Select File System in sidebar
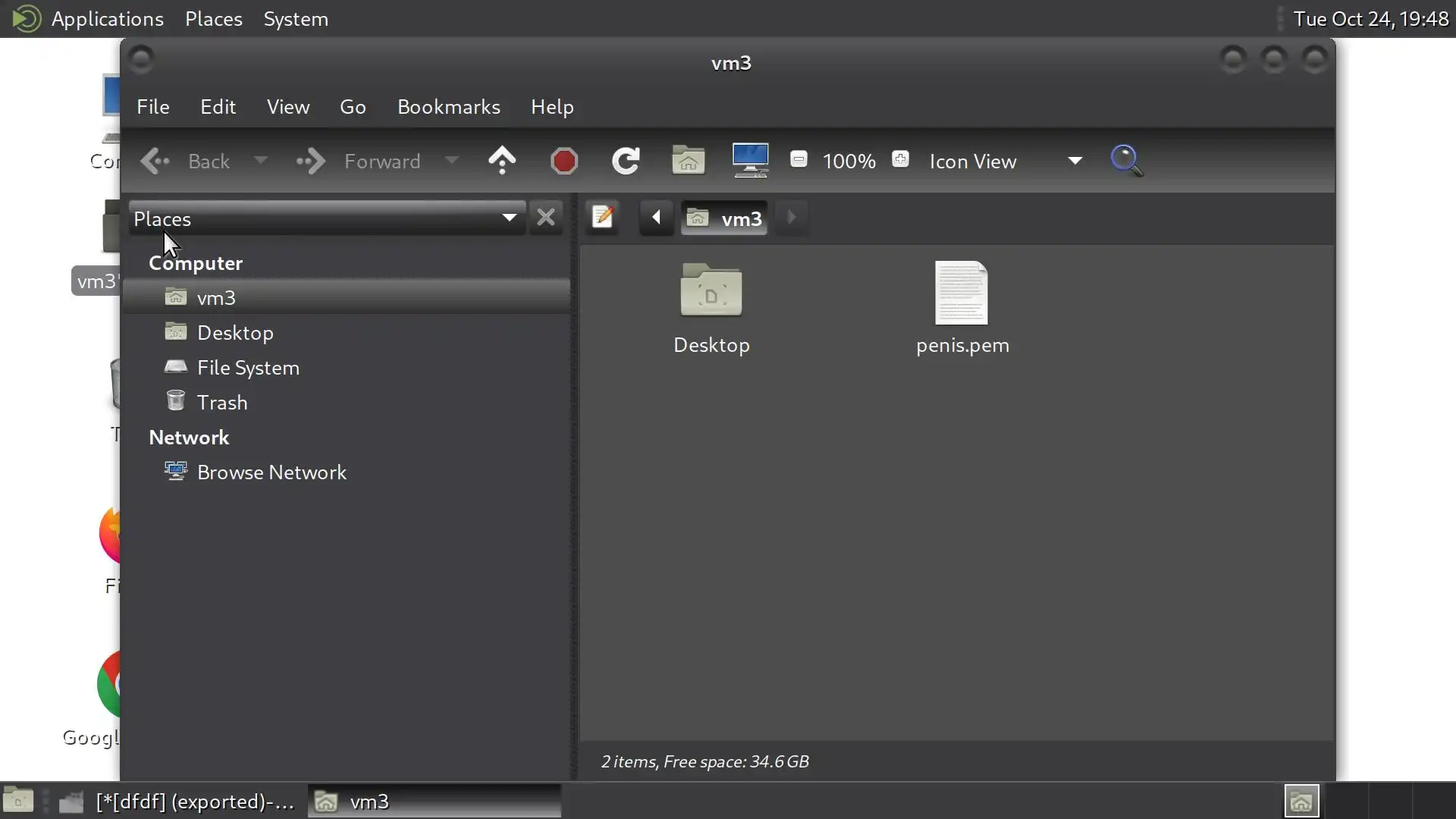 click(248, 368)
